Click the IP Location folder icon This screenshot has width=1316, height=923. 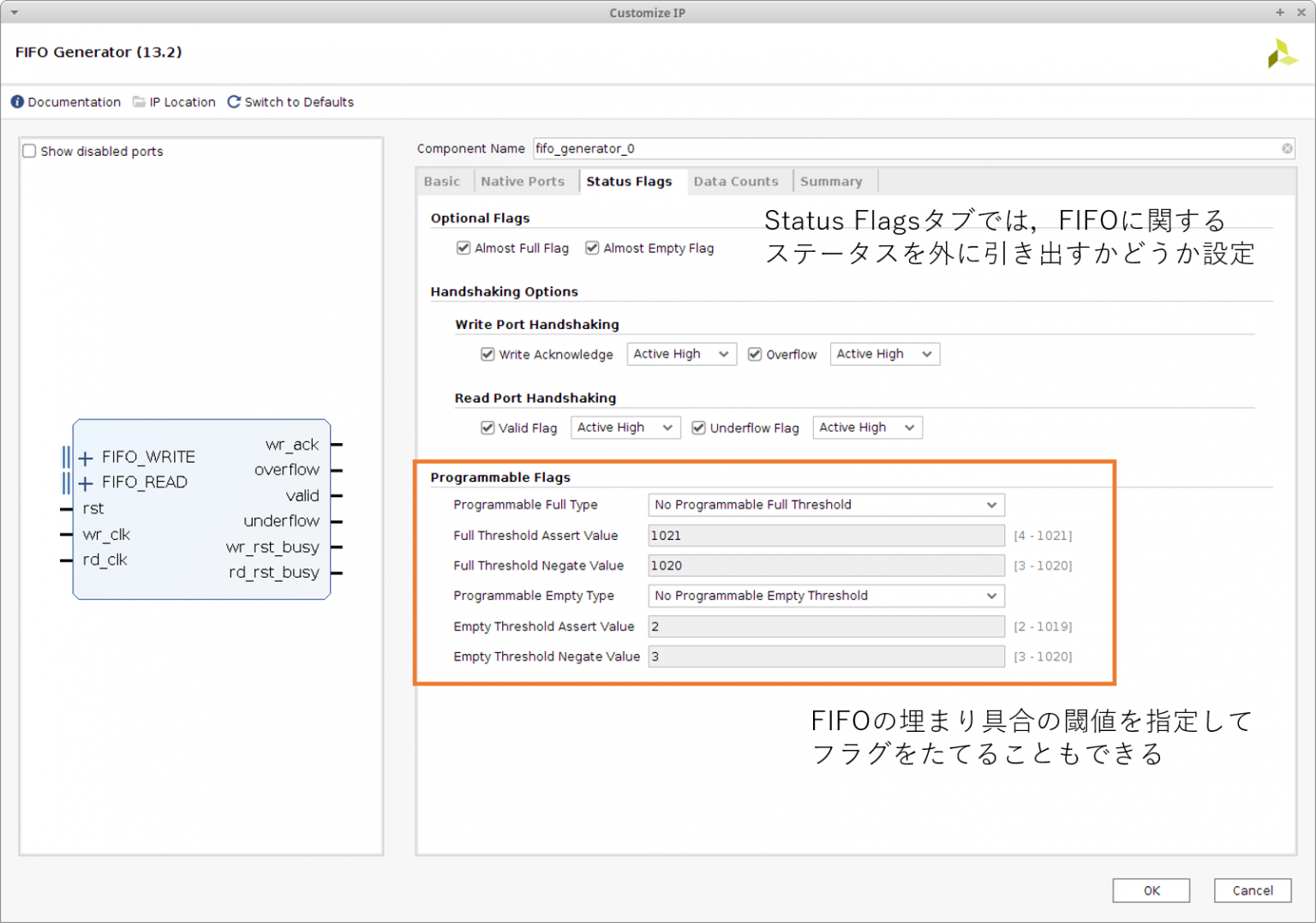[139, 102]
